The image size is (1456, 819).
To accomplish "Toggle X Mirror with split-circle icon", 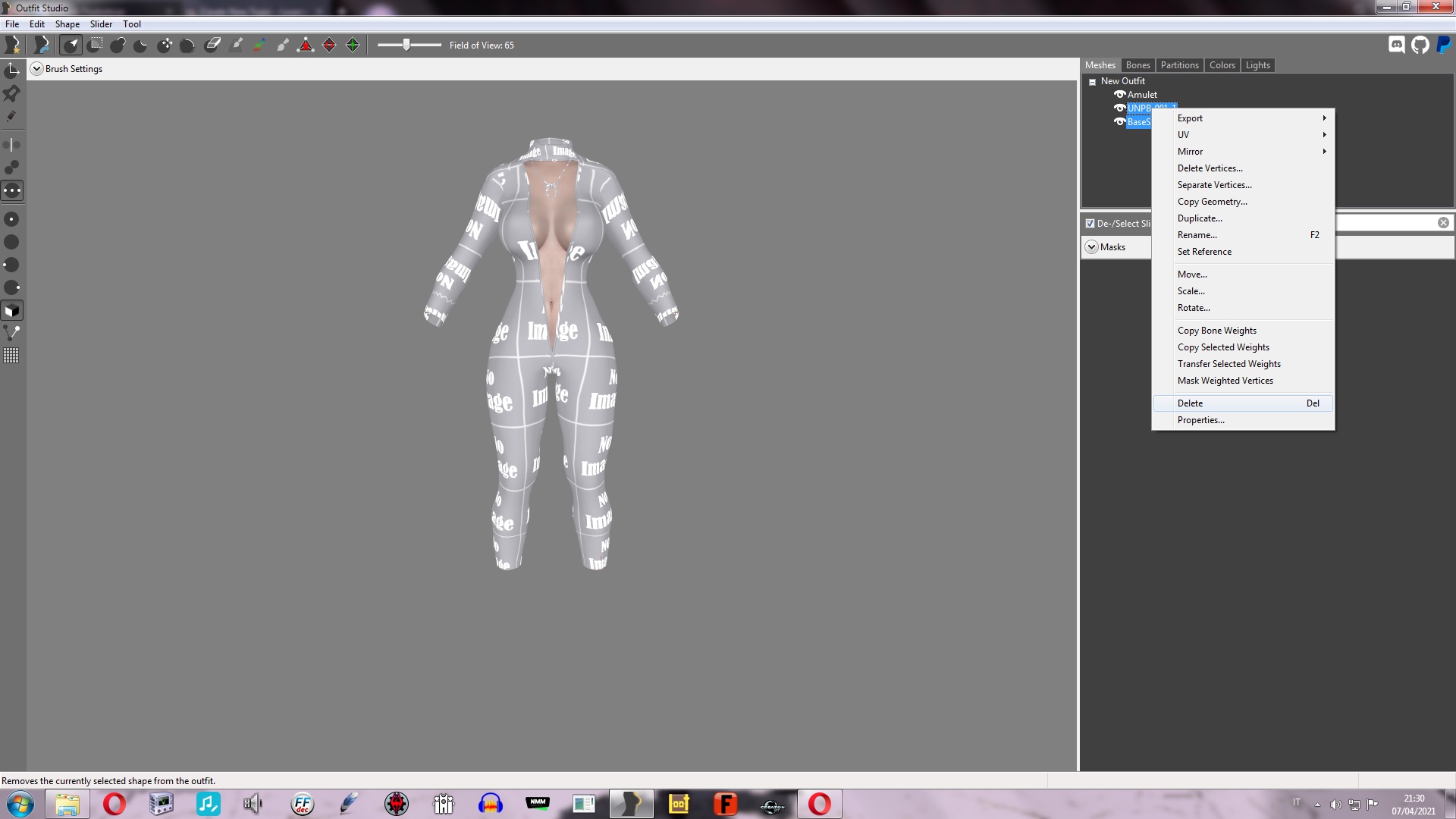I will click(12, 144).
